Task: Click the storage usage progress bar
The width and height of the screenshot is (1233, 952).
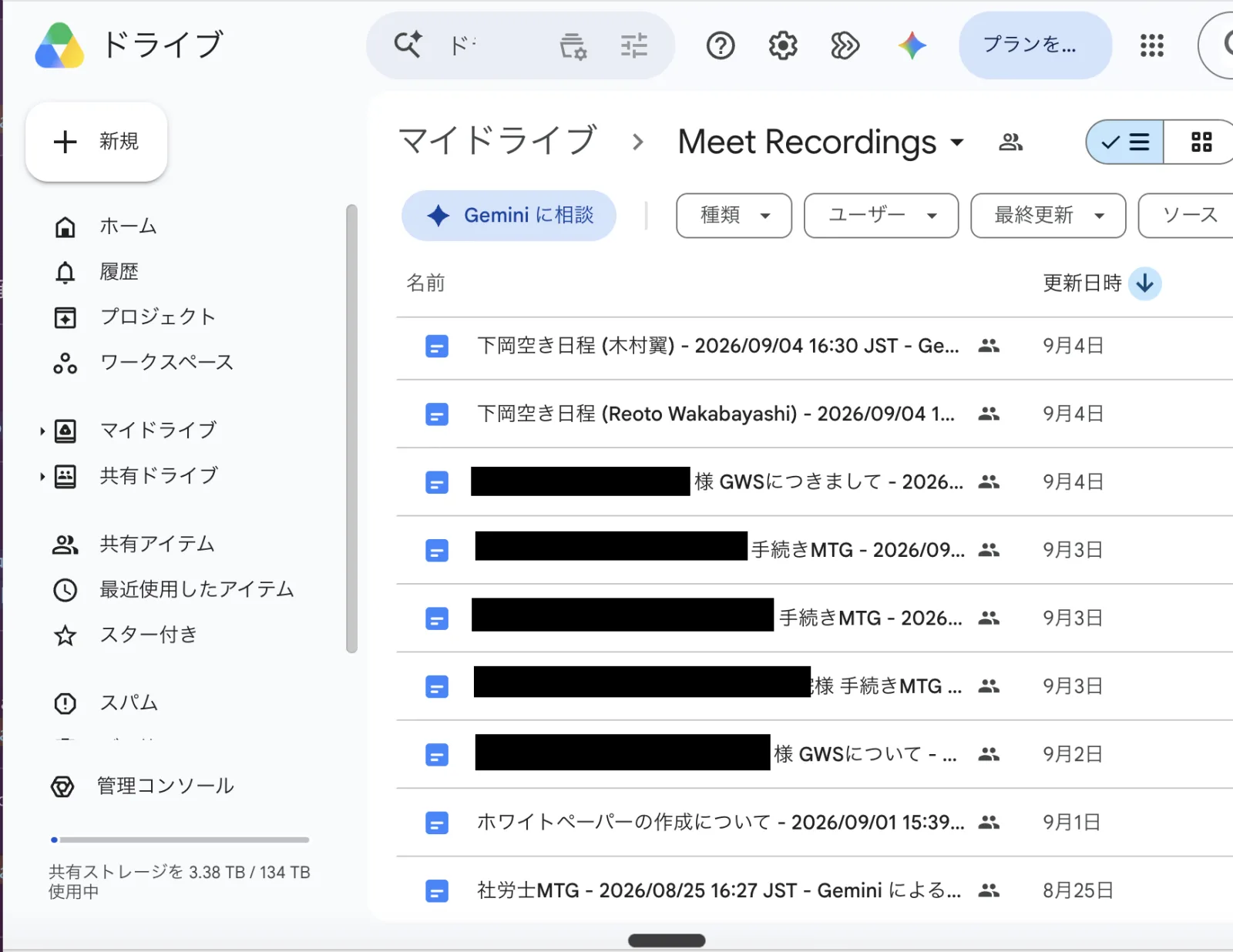Action: [180, 840]
